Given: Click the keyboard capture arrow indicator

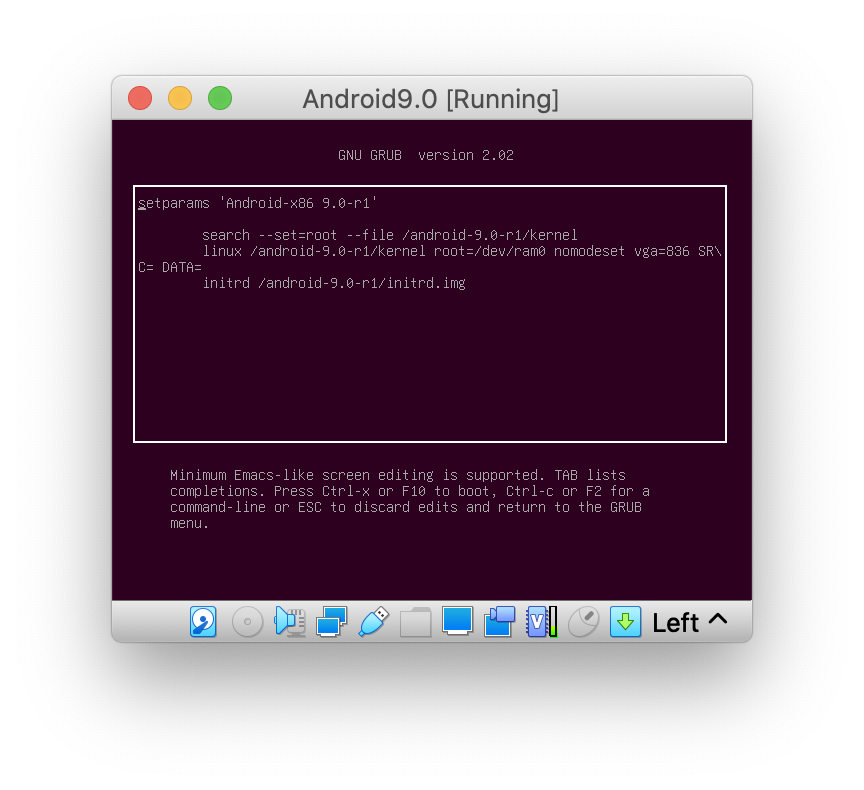Looking at the screenshot, I should (x=625, y=622).
